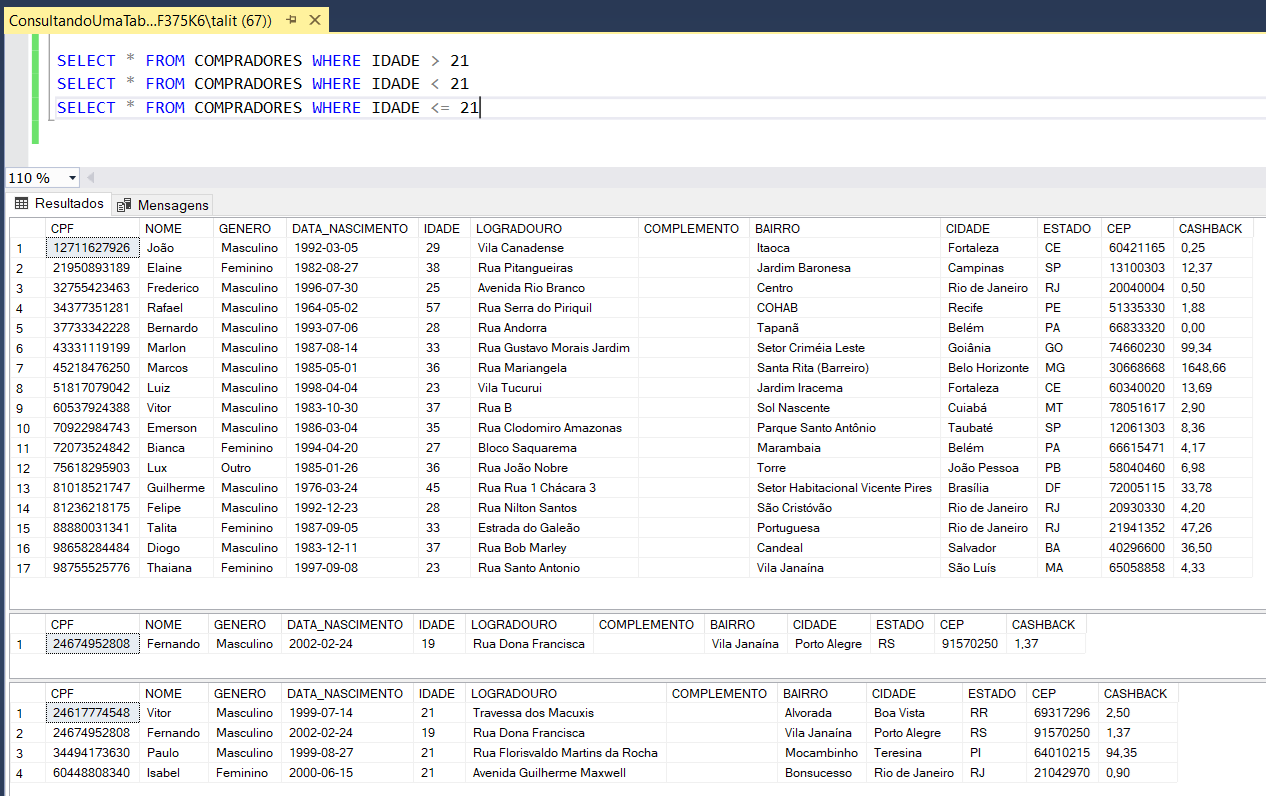Click the CEP cell 74660230
Screen dimensions: 1266x796
pyautogui.click(x=1137, y=348)
